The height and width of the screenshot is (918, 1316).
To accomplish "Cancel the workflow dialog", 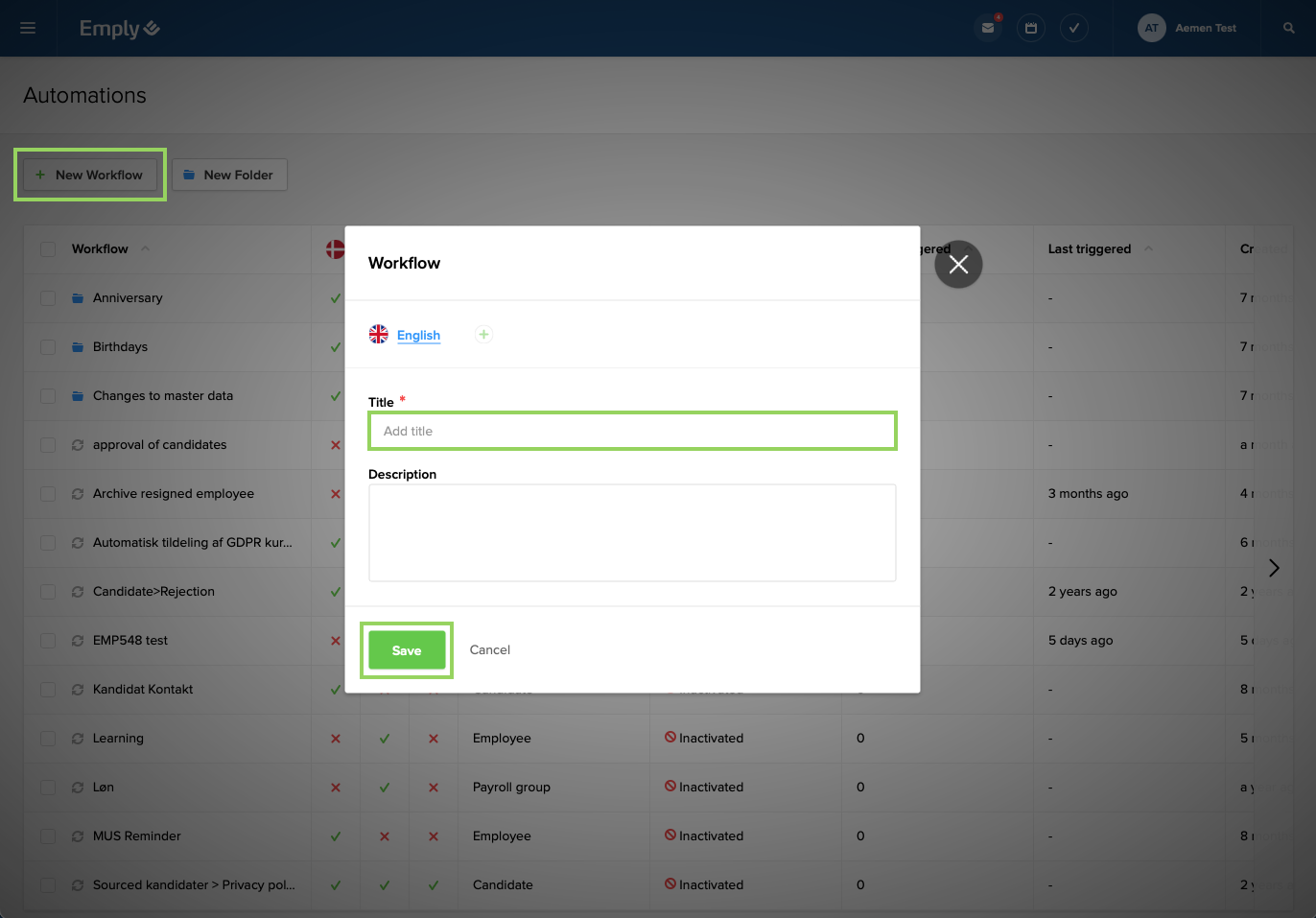I will 489,650.
